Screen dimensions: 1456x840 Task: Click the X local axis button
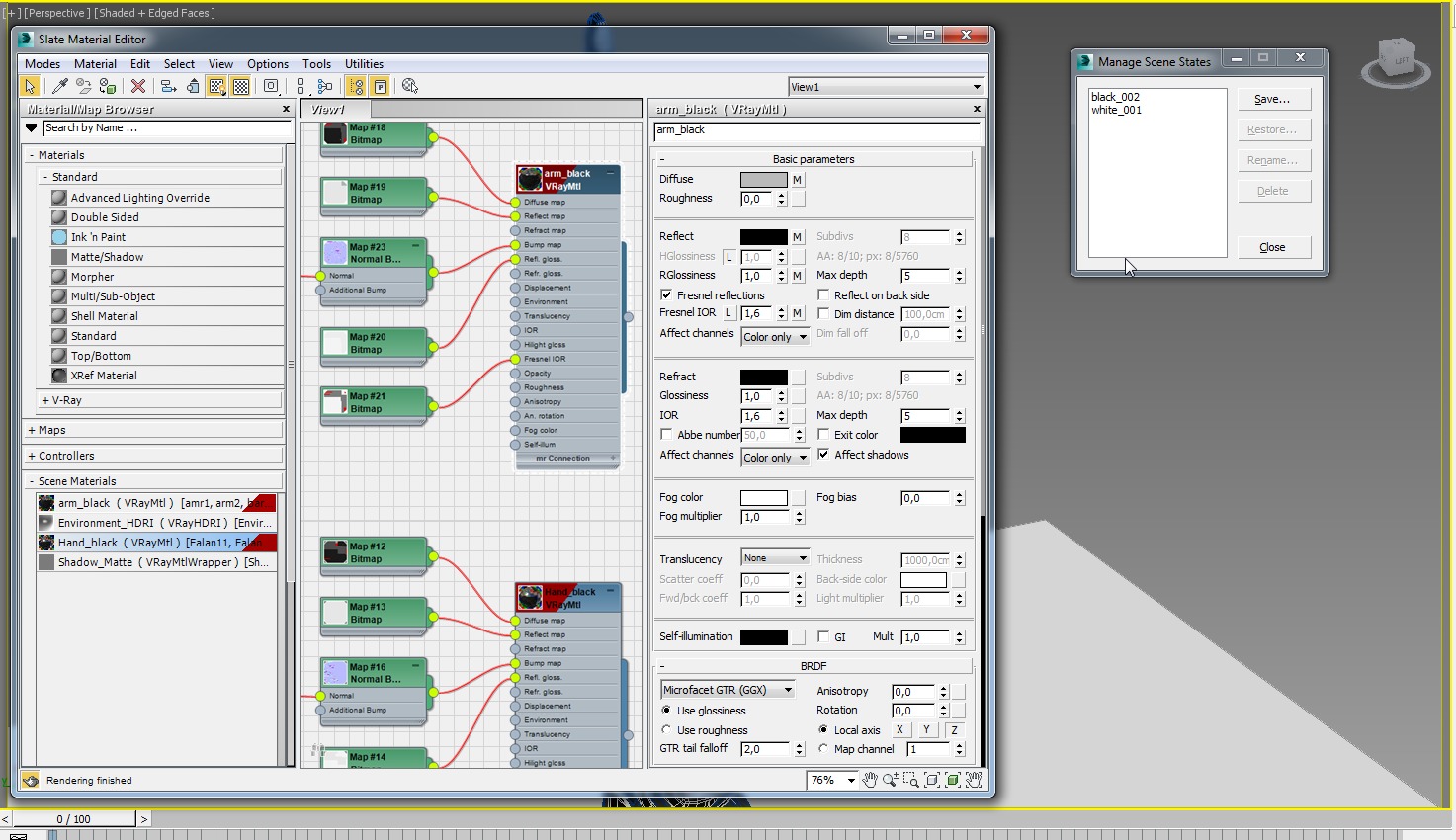click(x=899, y=730)
